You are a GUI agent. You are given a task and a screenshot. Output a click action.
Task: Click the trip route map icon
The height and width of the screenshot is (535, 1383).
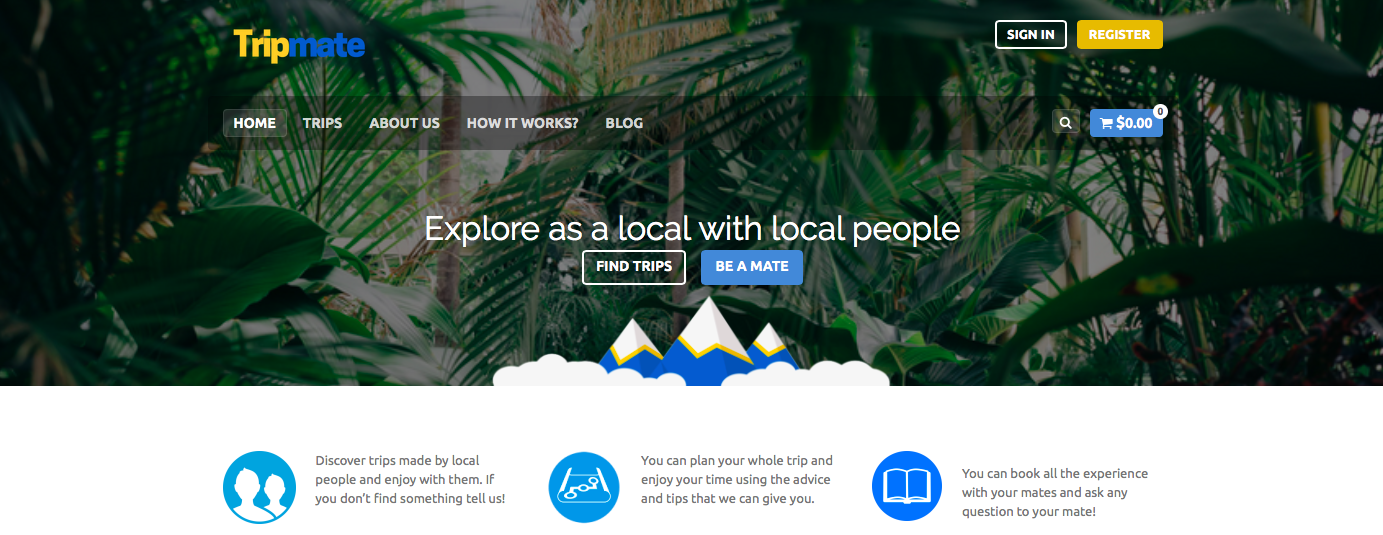(585, 487)
